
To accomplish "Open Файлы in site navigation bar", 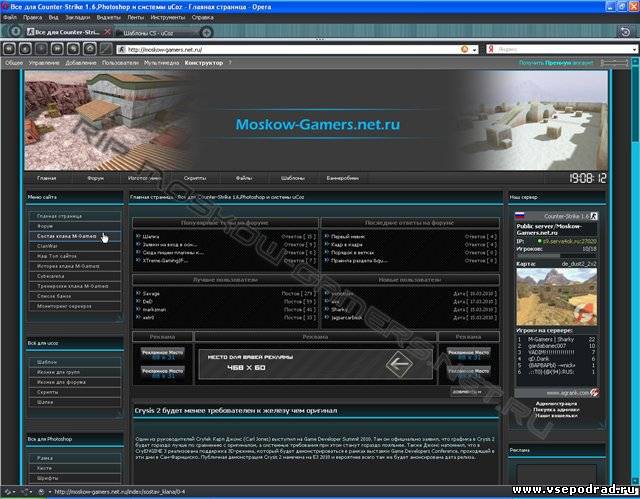I will [244, 178].
